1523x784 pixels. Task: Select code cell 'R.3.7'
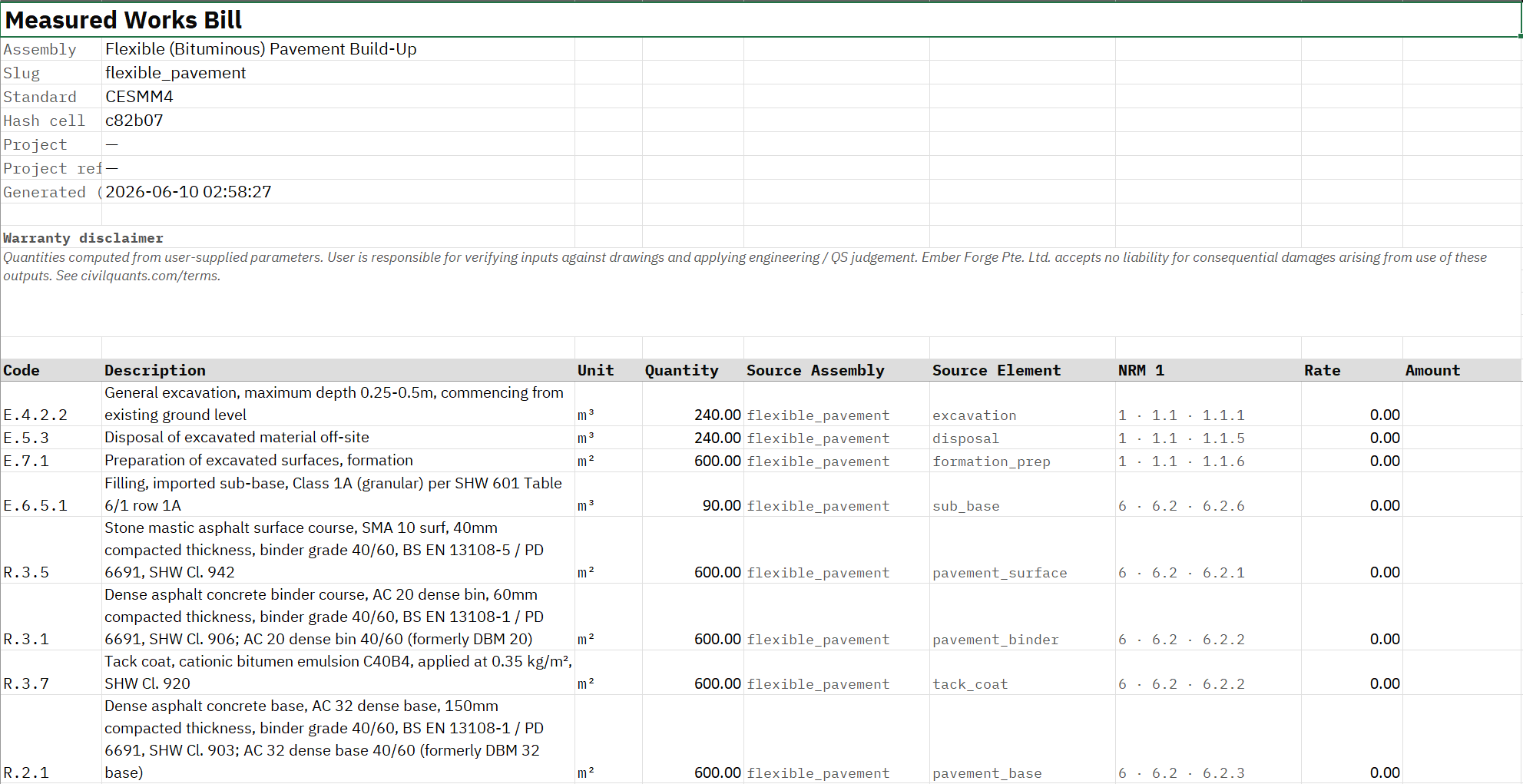51,673
